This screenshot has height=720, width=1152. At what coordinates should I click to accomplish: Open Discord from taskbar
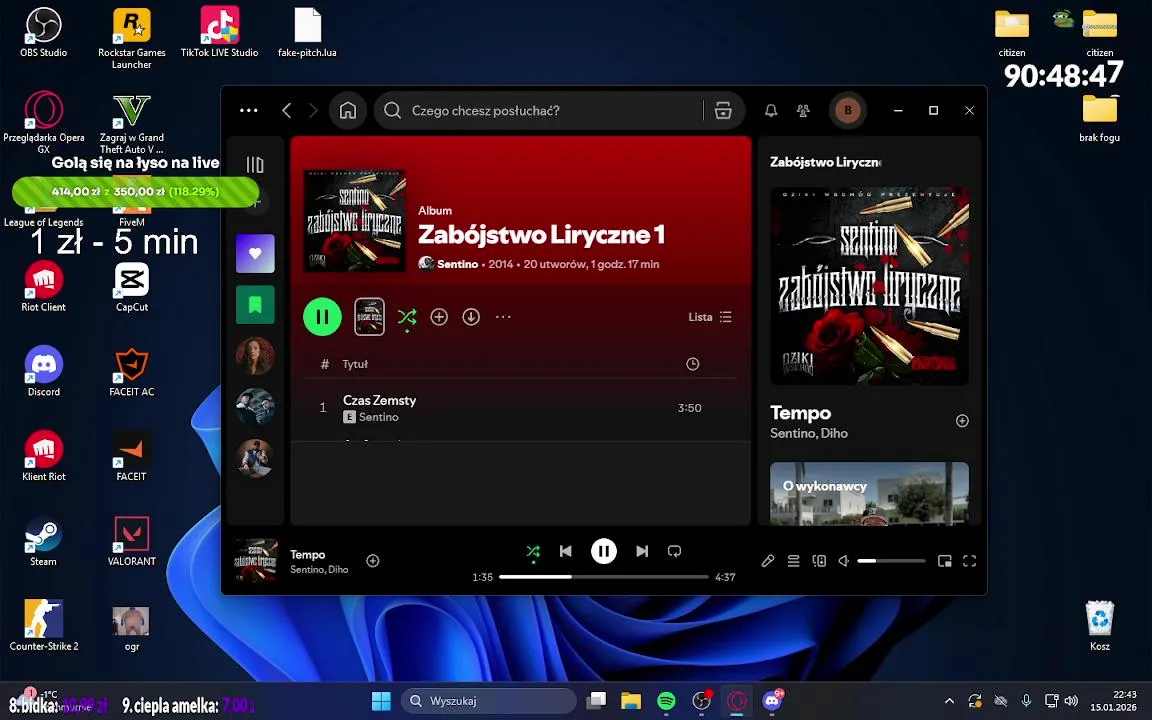click(772, 701)
